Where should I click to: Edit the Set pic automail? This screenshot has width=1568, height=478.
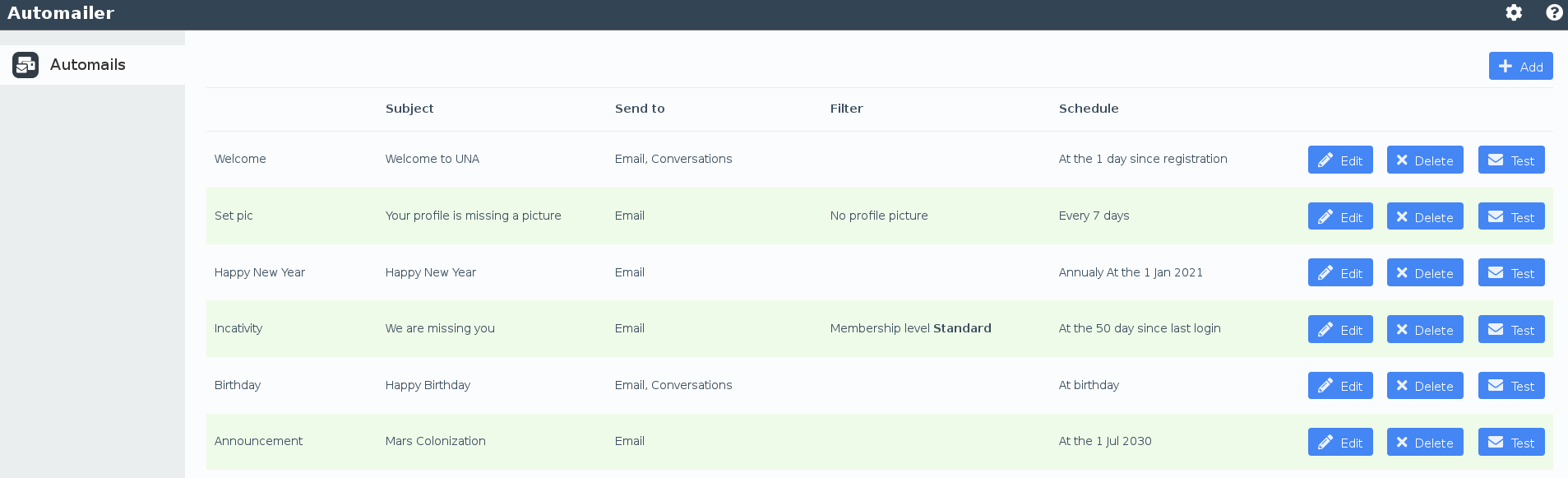click(1340, 217)
